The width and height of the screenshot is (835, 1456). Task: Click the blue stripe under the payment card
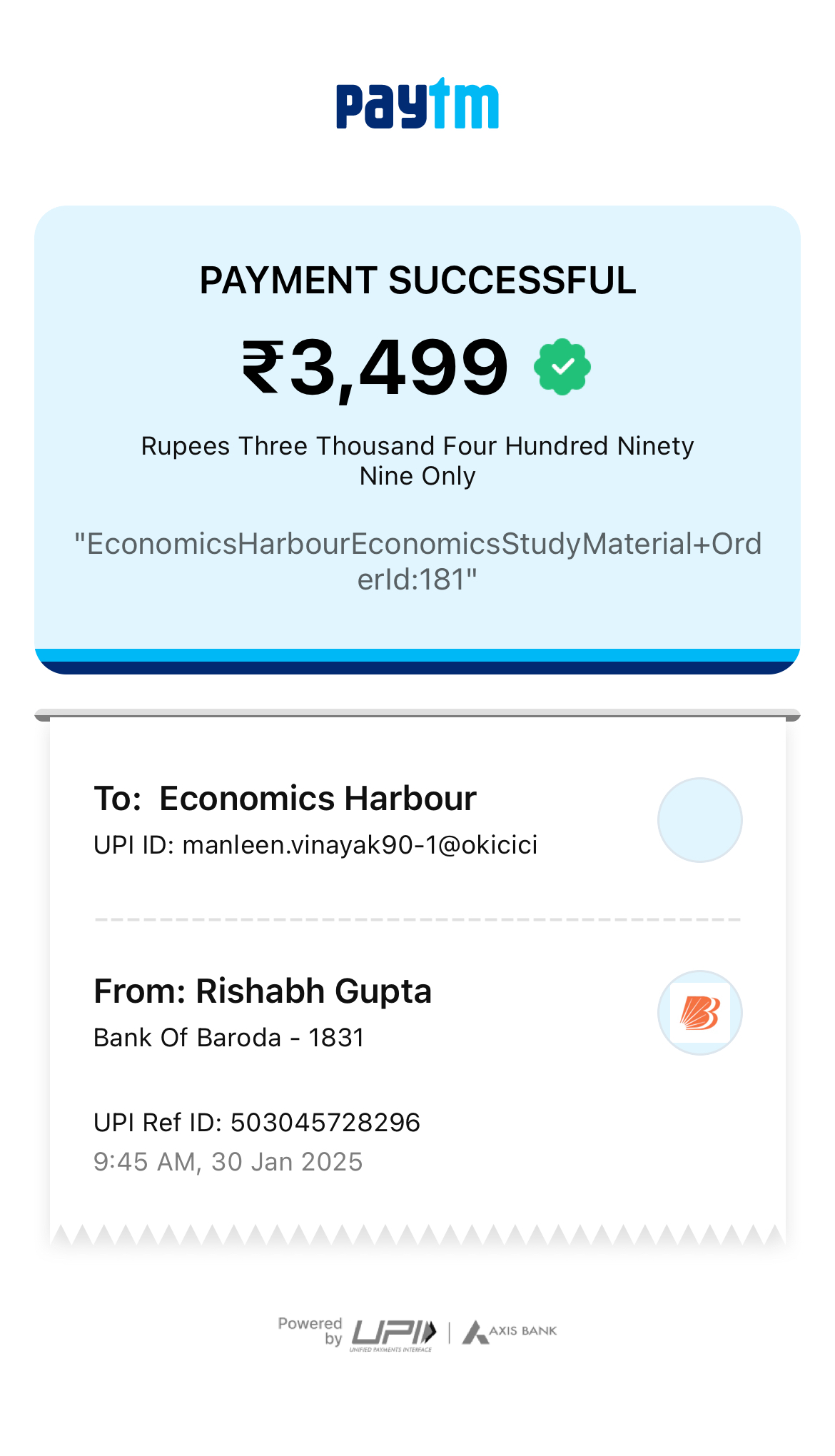(x=417, y=655)
